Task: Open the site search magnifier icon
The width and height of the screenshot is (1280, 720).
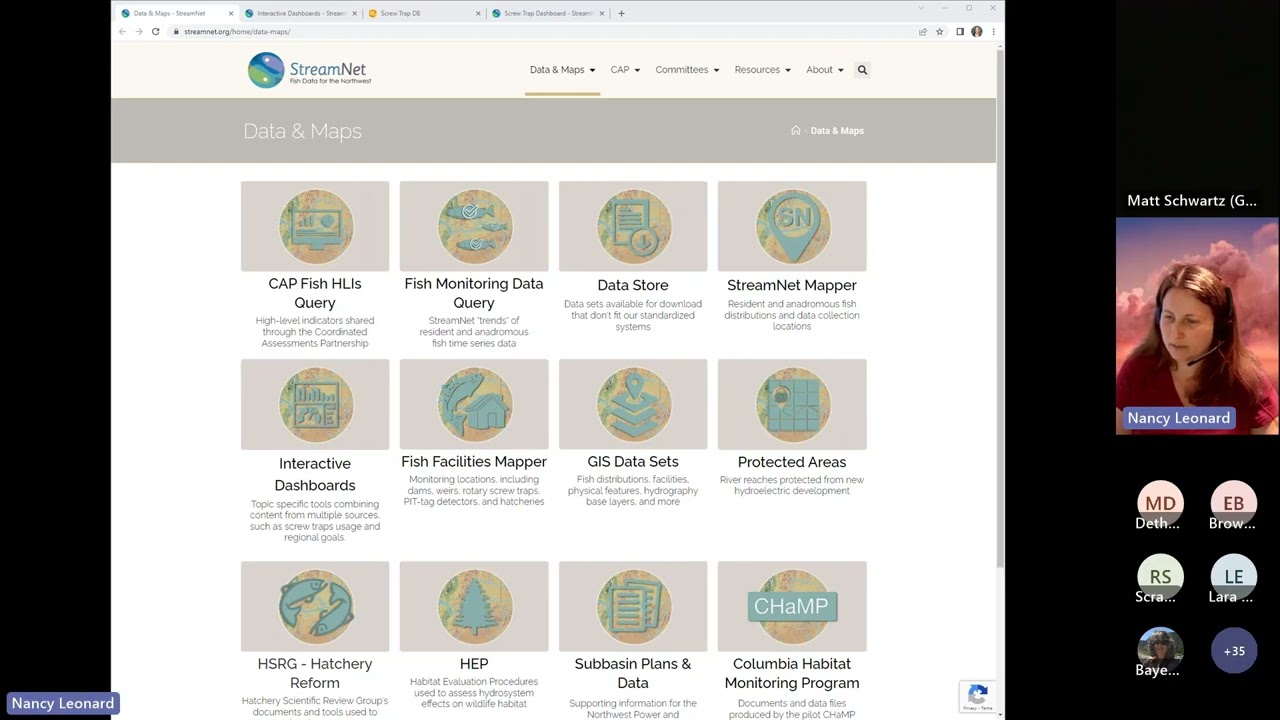Action: click(862, 70)
